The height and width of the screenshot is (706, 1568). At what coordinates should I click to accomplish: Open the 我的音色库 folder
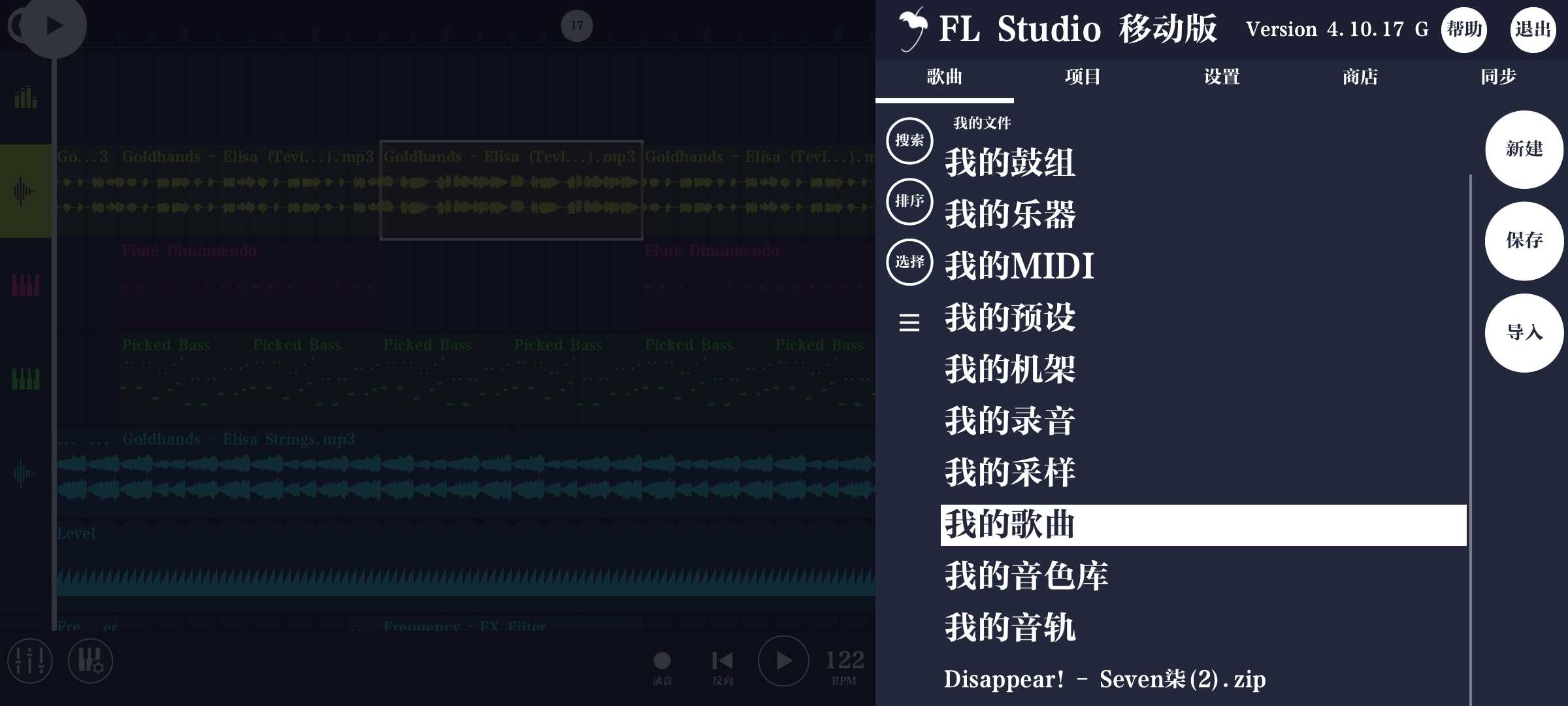point(1203,576)
